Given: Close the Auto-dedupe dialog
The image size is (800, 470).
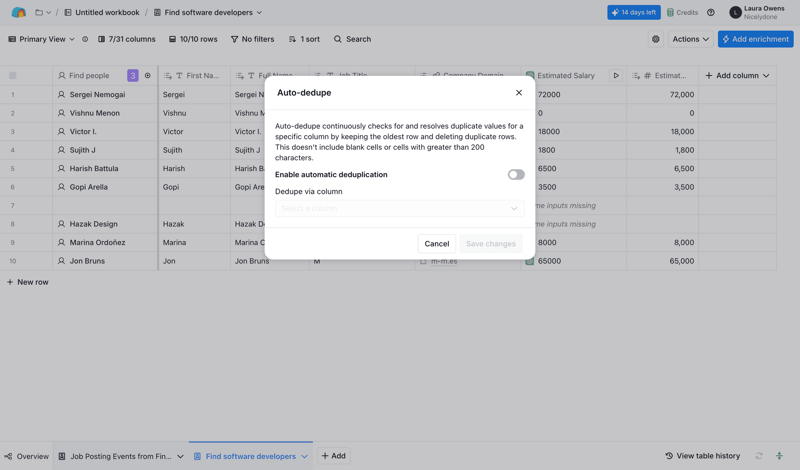Looking at the screenshot, I should point(519,92).
